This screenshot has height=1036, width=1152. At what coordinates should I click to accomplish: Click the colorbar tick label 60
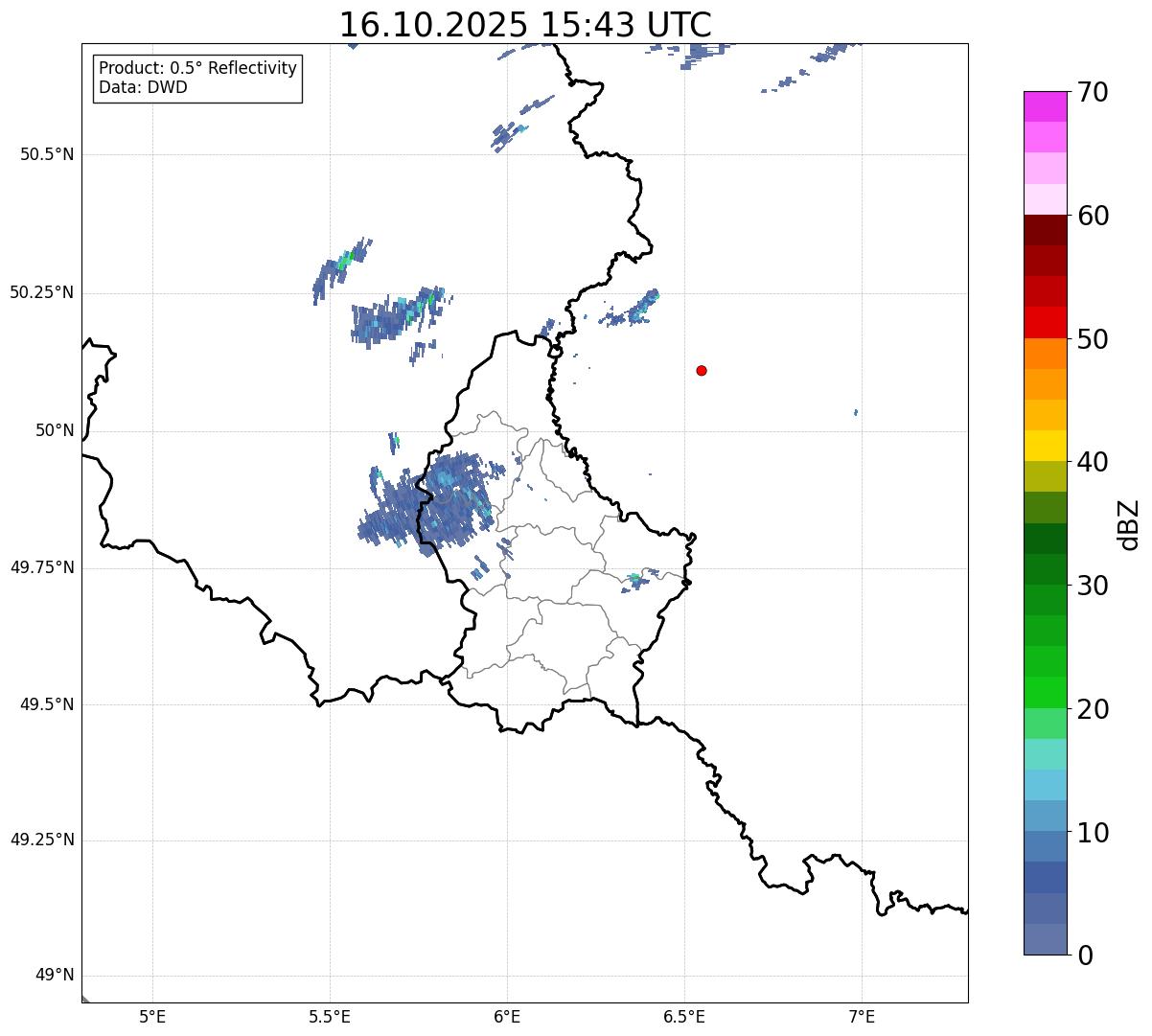point(1093,216)
